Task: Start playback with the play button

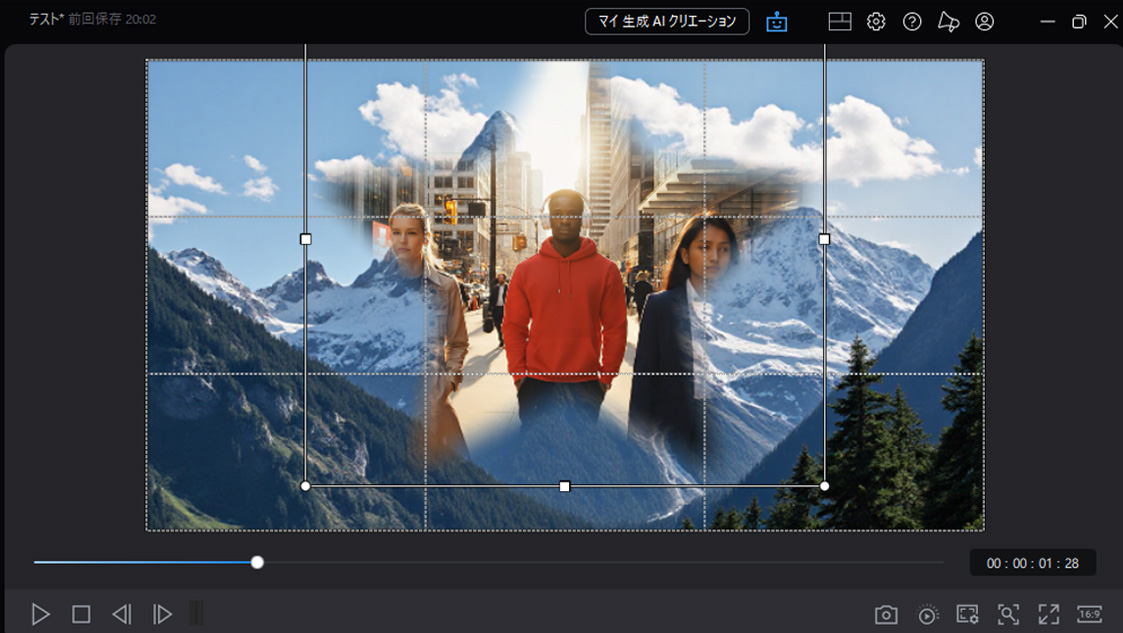Action: (x=39, y=613)
